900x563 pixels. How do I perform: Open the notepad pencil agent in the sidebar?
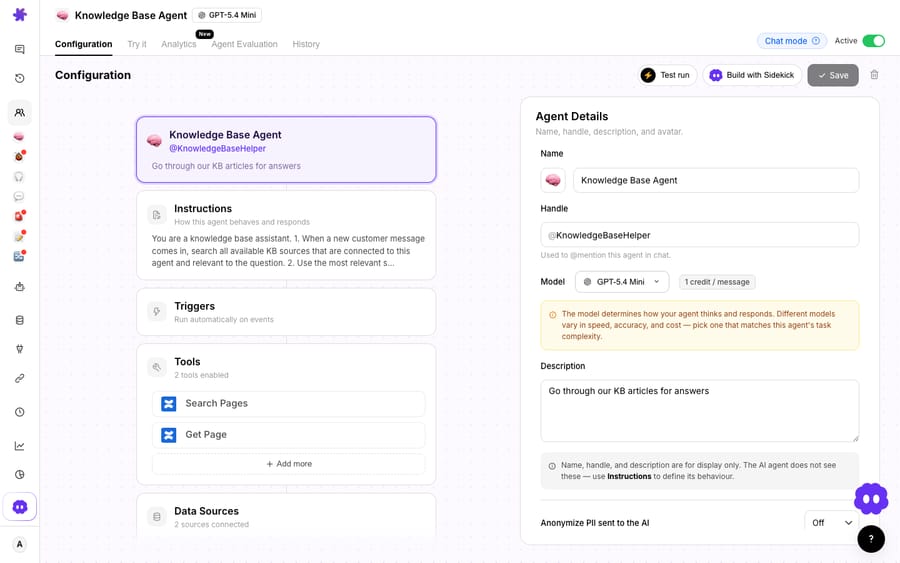click(x=19, y=236)
